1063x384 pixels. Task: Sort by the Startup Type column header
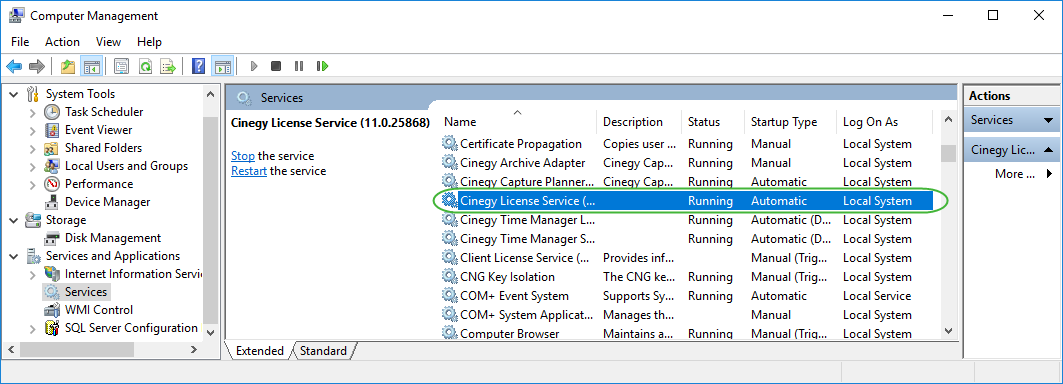coord(790,122)
